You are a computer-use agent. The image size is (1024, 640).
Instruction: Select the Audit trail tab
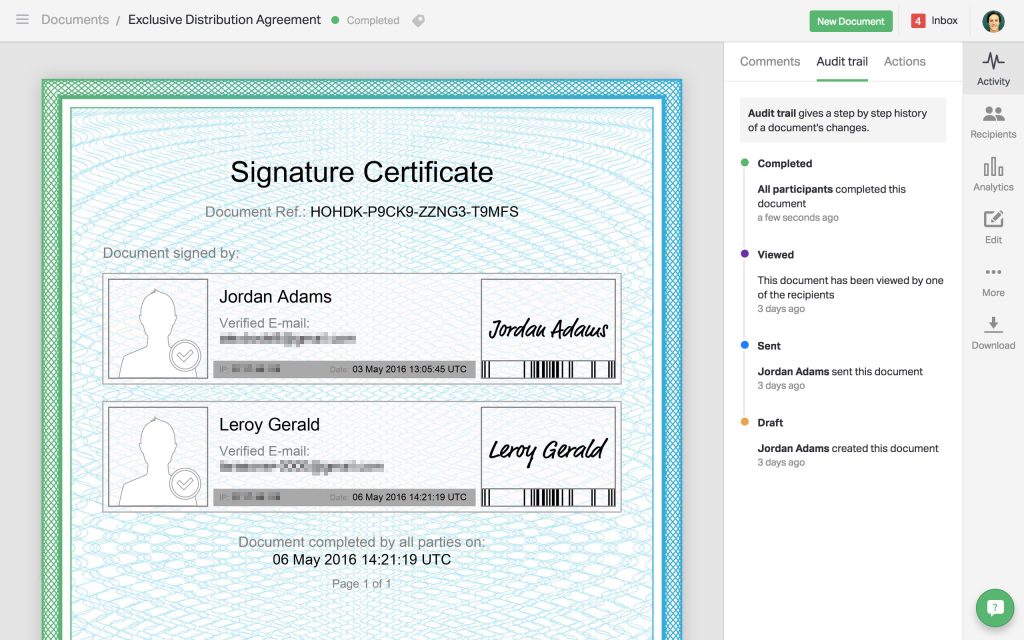pyautogui.click(x=842, y=61)
